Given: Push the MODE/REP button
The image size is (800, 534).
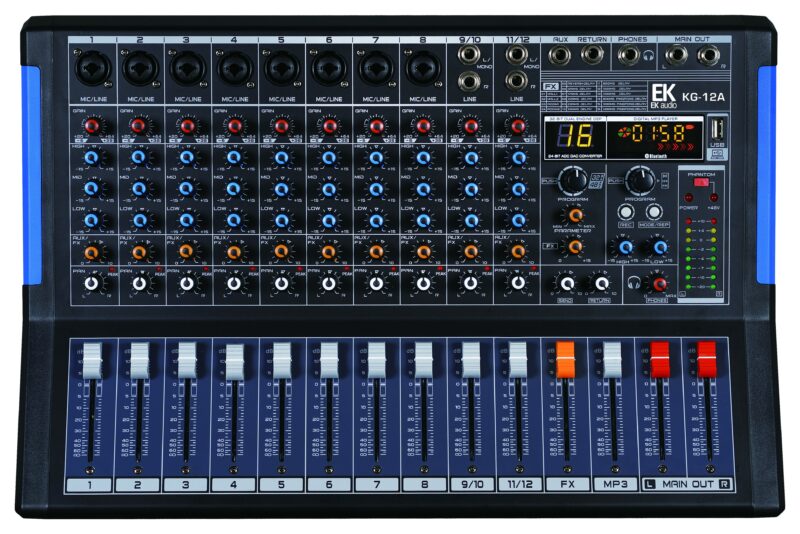Looking at the screenshot, I should [x=654, y=212].
